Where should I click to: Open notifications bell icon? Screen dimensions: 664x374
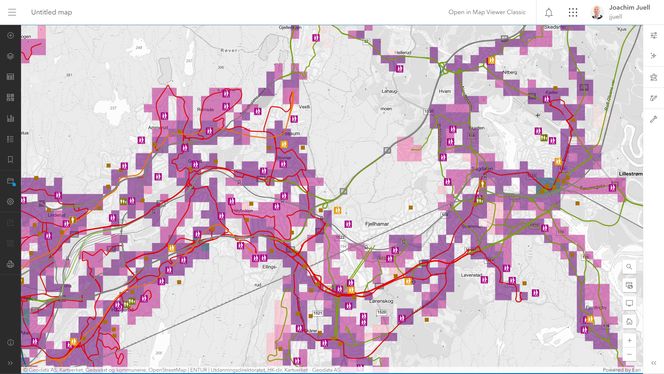[549, 12]
